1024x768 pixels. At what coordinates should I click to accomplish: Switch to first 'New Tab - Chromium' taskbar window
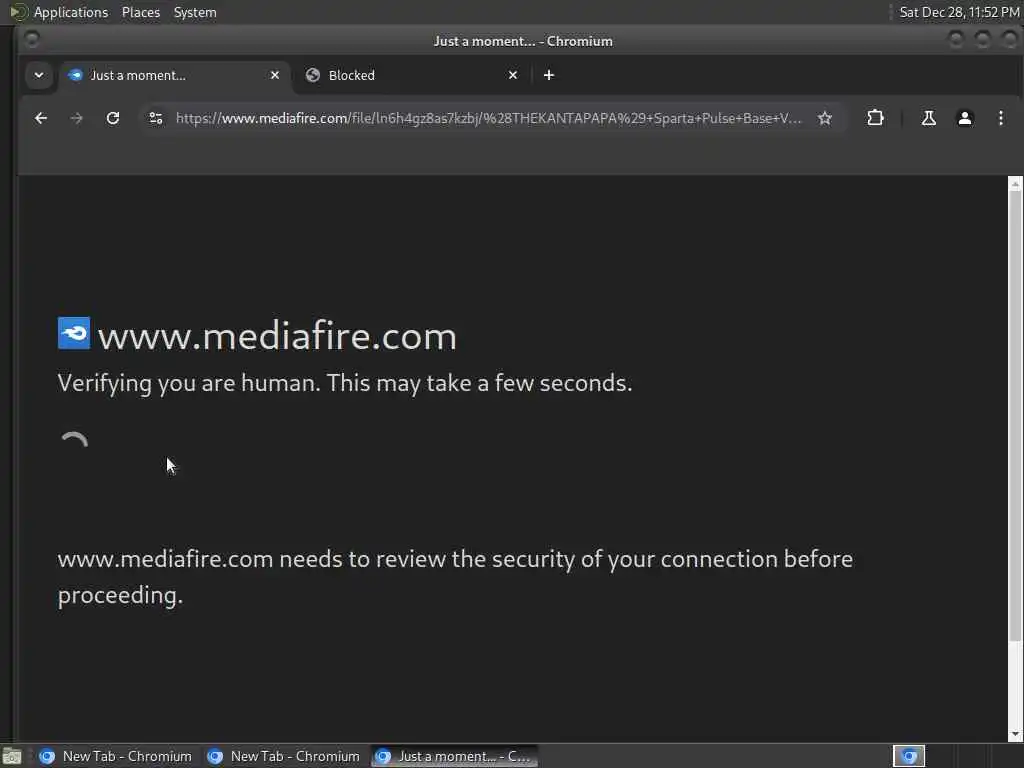(116, 756)
